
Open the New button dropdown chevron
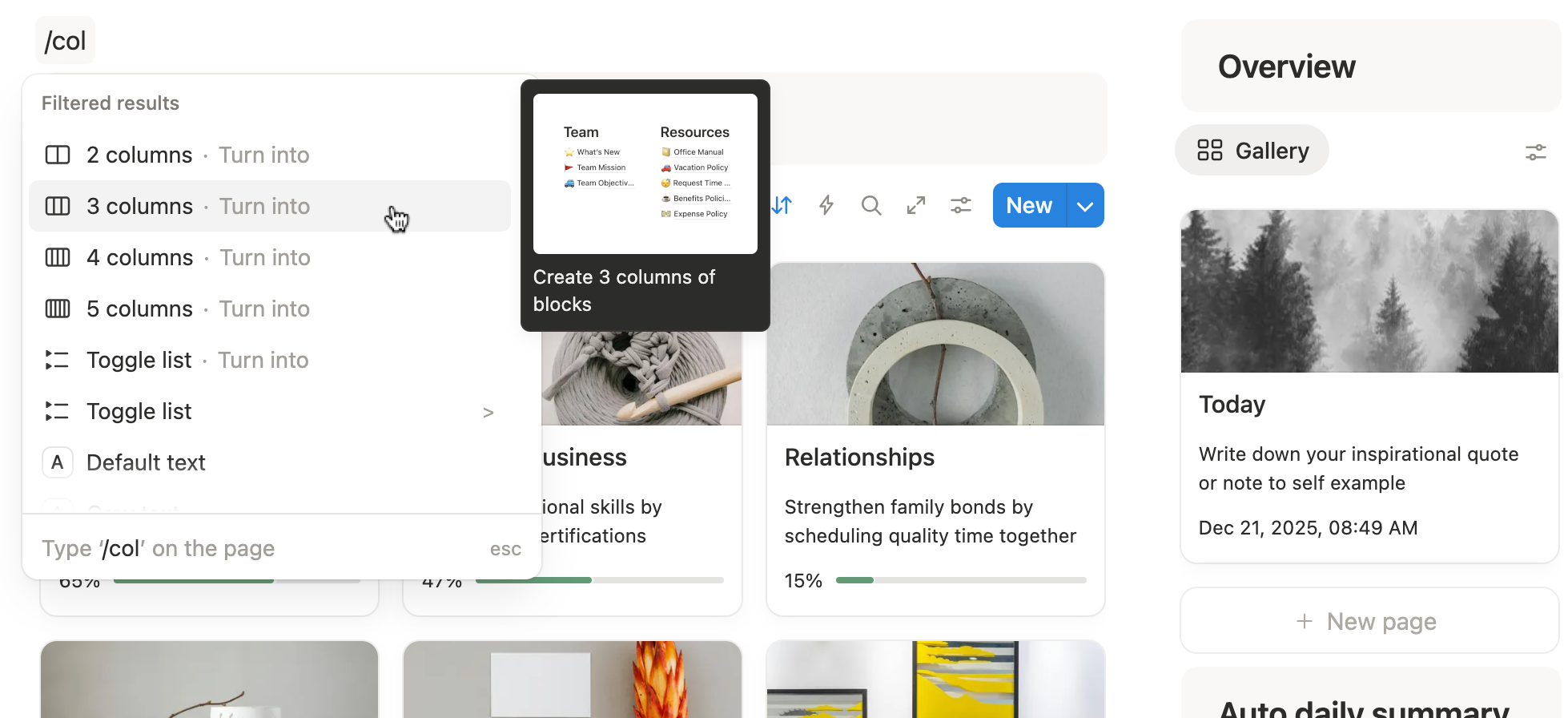1085,206
